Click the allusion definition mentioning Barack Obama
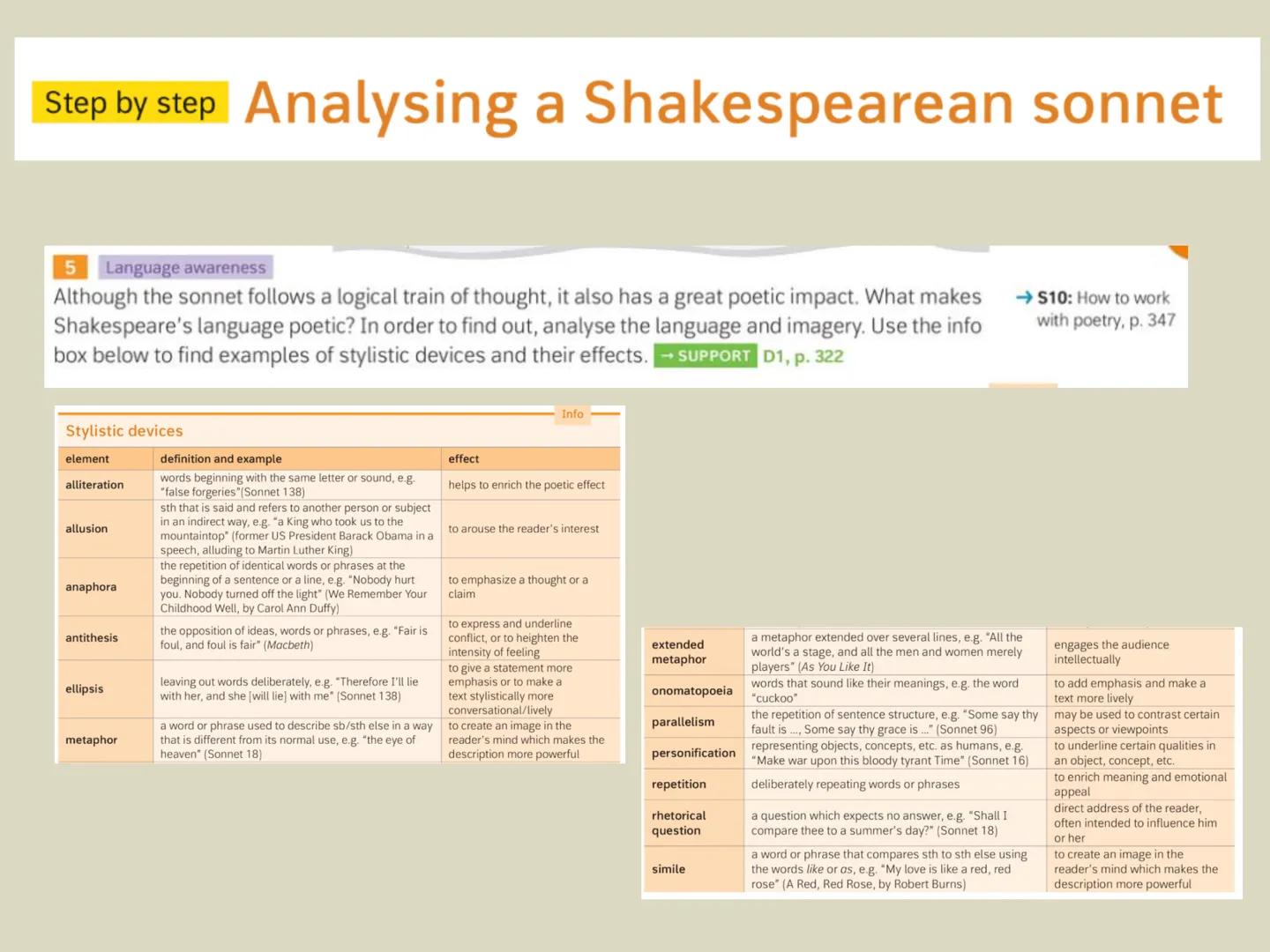 (x=296, y=529)
